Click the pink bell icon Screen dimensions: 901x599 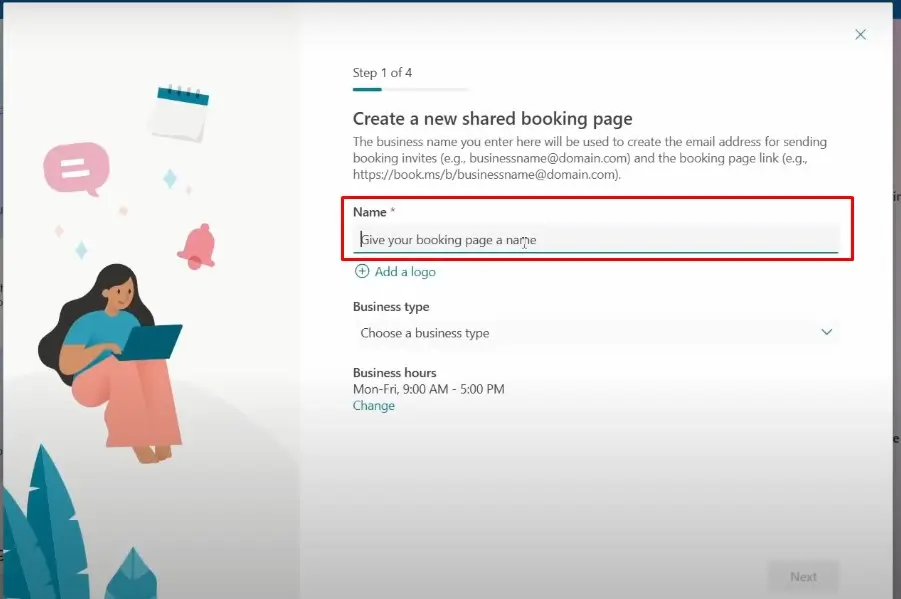coord(197,245)
